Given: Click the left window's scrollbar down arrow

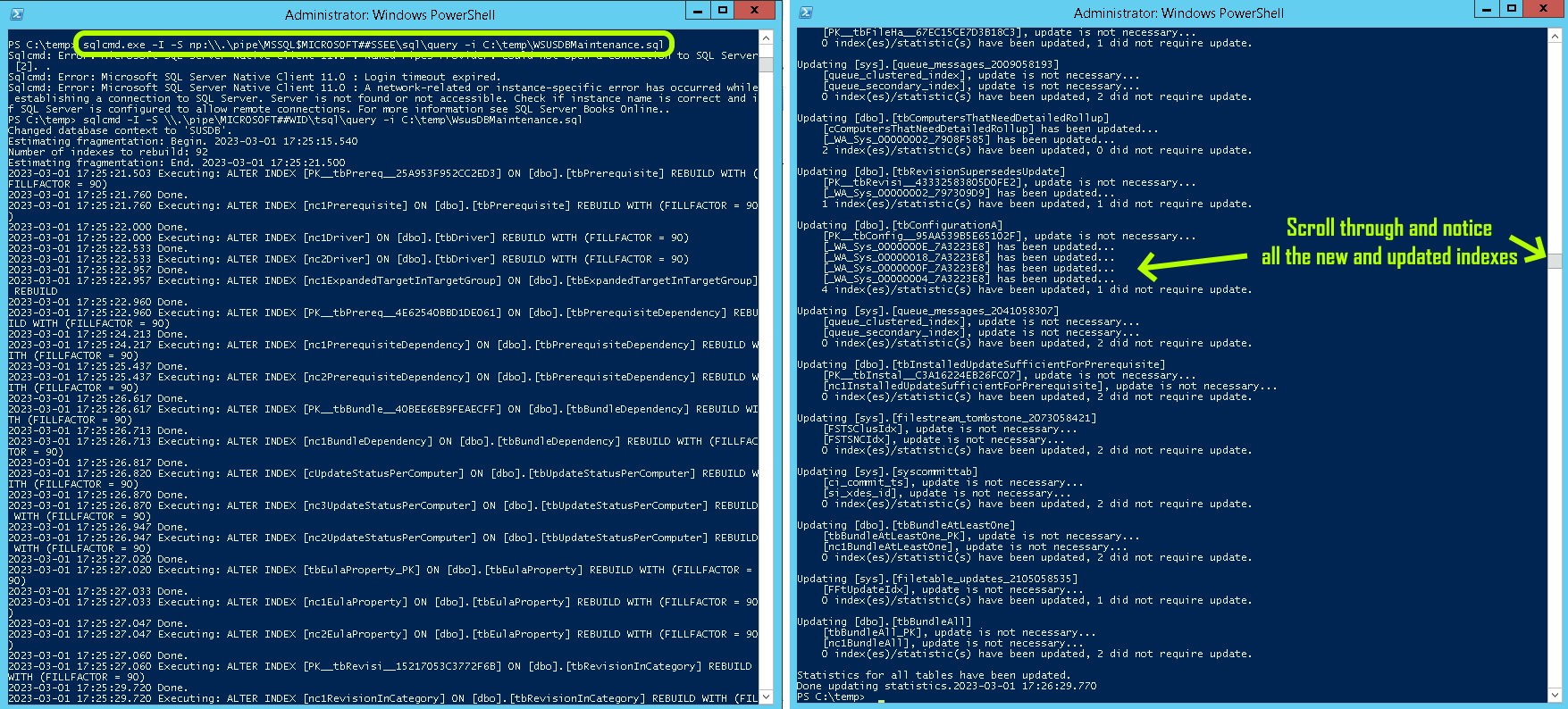Looking at the screenshot, I should point(766,696).
